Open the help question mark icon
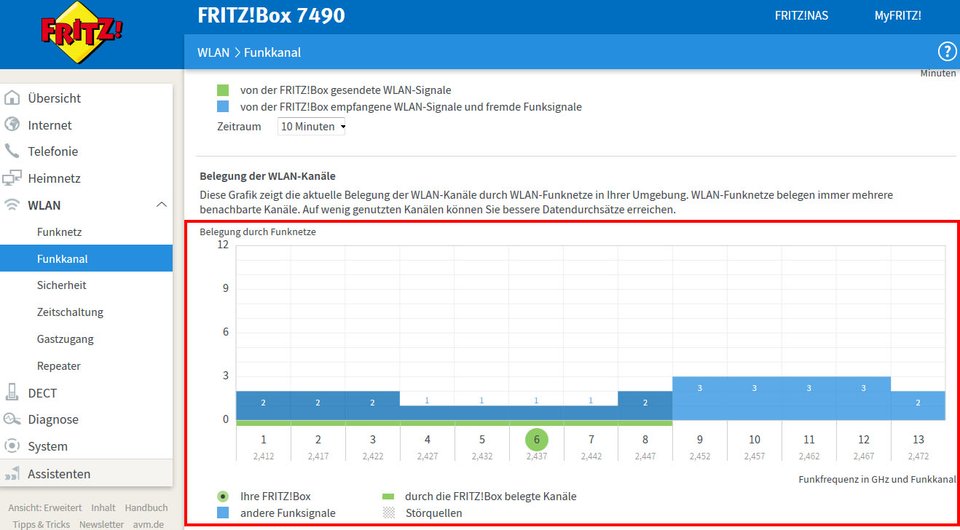The height and width of the screenshot is (530, 960). (x=947, y=52)
